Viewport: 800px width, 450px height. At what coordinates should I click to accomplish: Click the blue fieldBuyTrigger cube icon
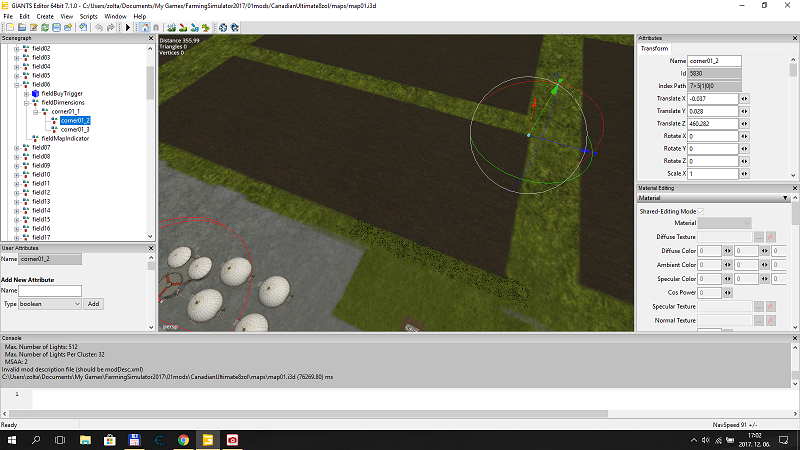[35, 94]
